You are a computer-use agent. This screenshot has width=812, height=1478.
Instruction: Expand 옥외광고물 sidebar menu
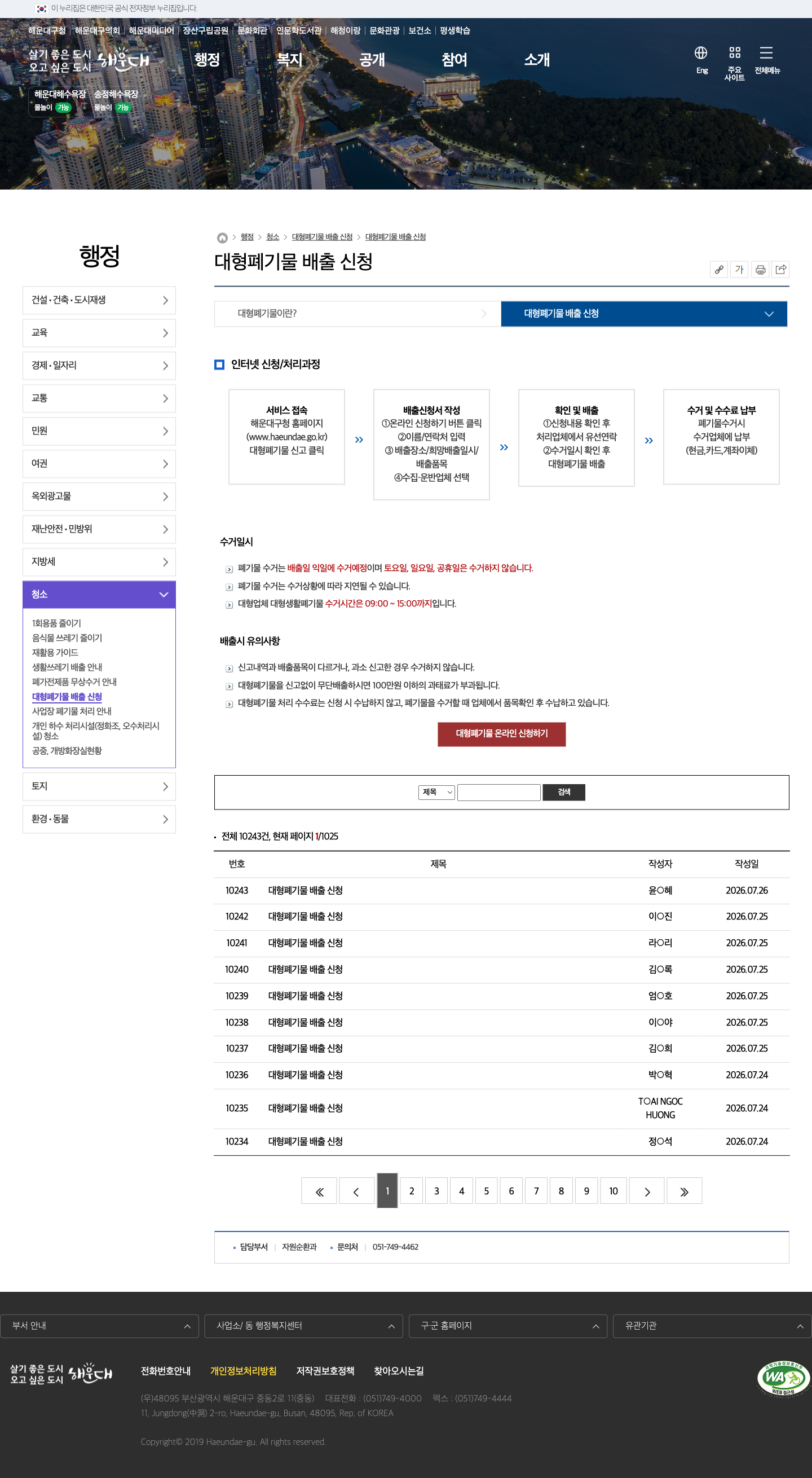point(99,497)
